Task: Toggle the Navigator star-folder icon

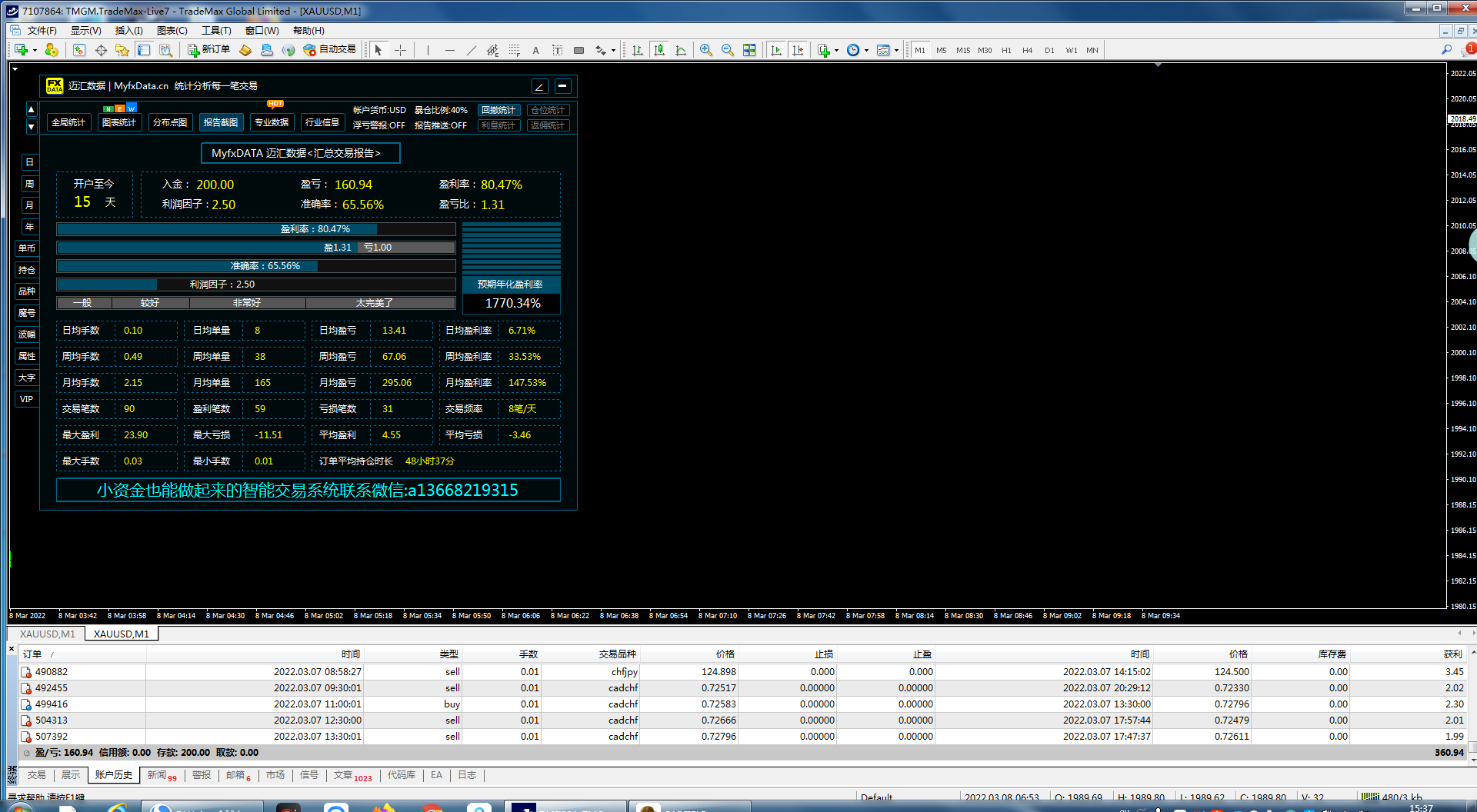Action: pos(122,50)
